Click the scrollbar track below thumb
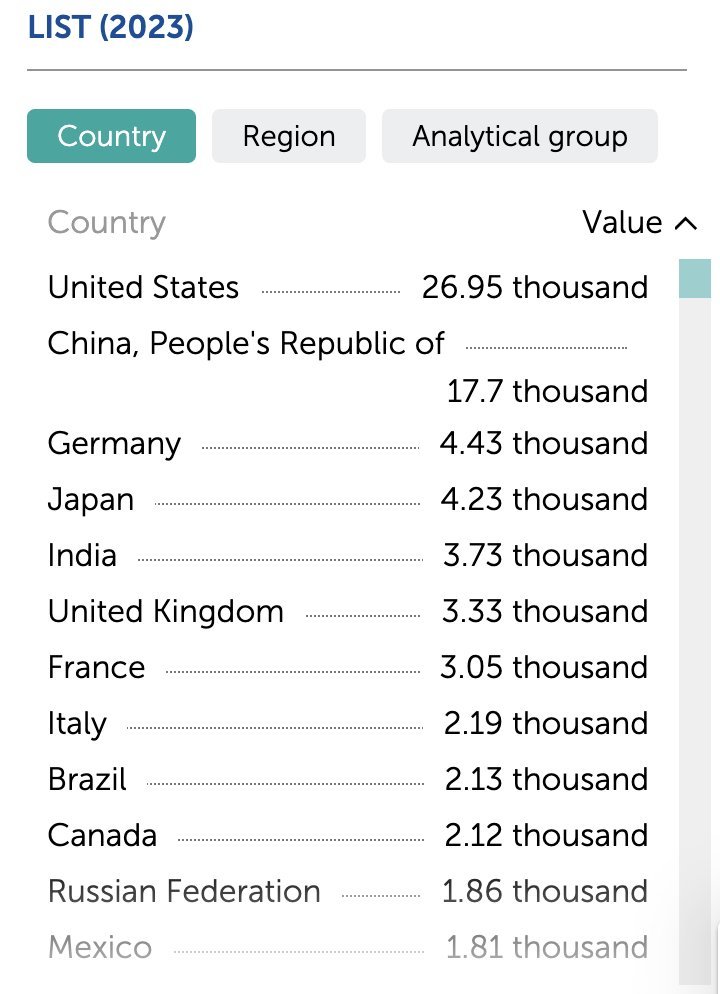 695,640
